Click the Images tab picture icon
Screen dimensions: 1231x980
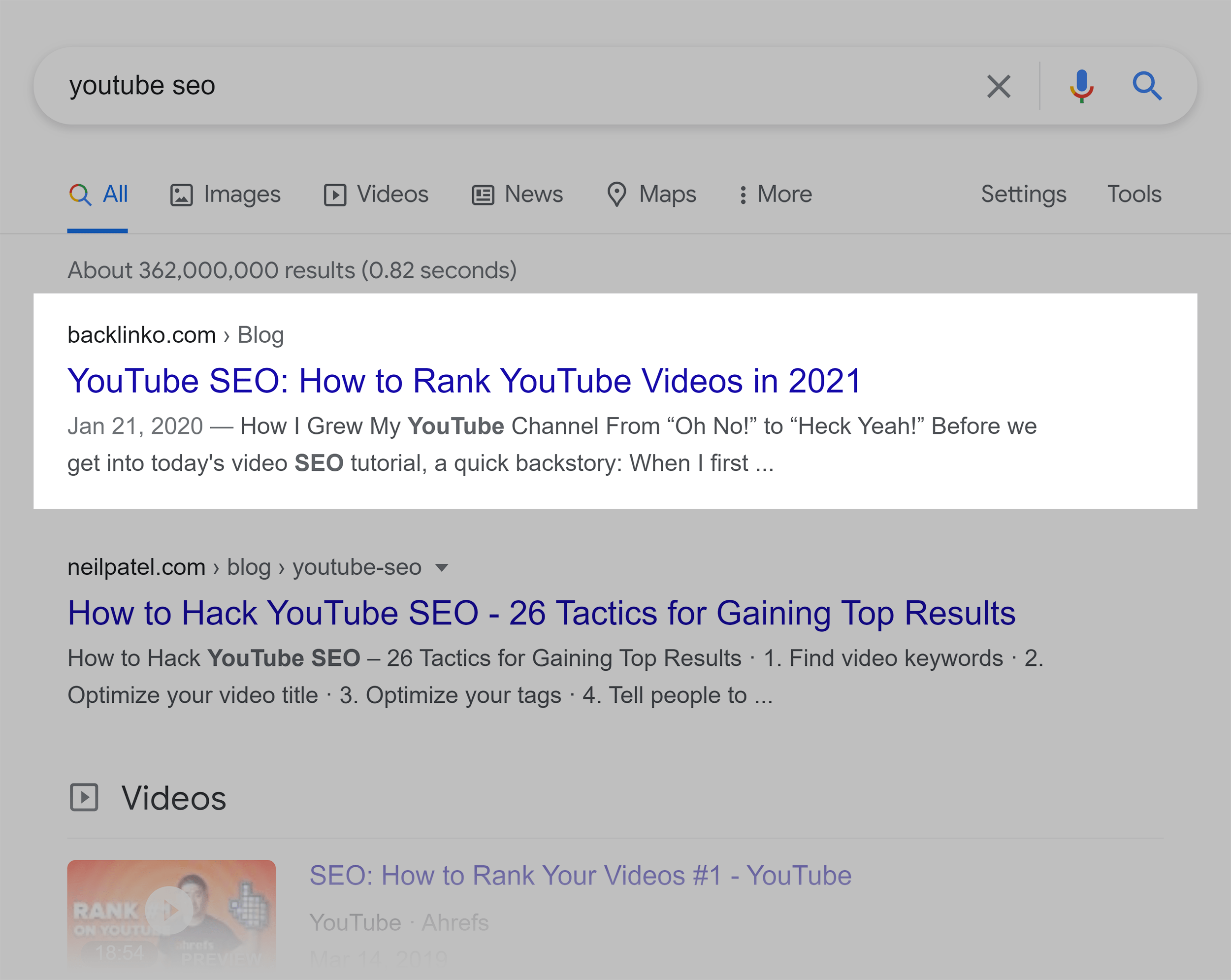(182, 196)
